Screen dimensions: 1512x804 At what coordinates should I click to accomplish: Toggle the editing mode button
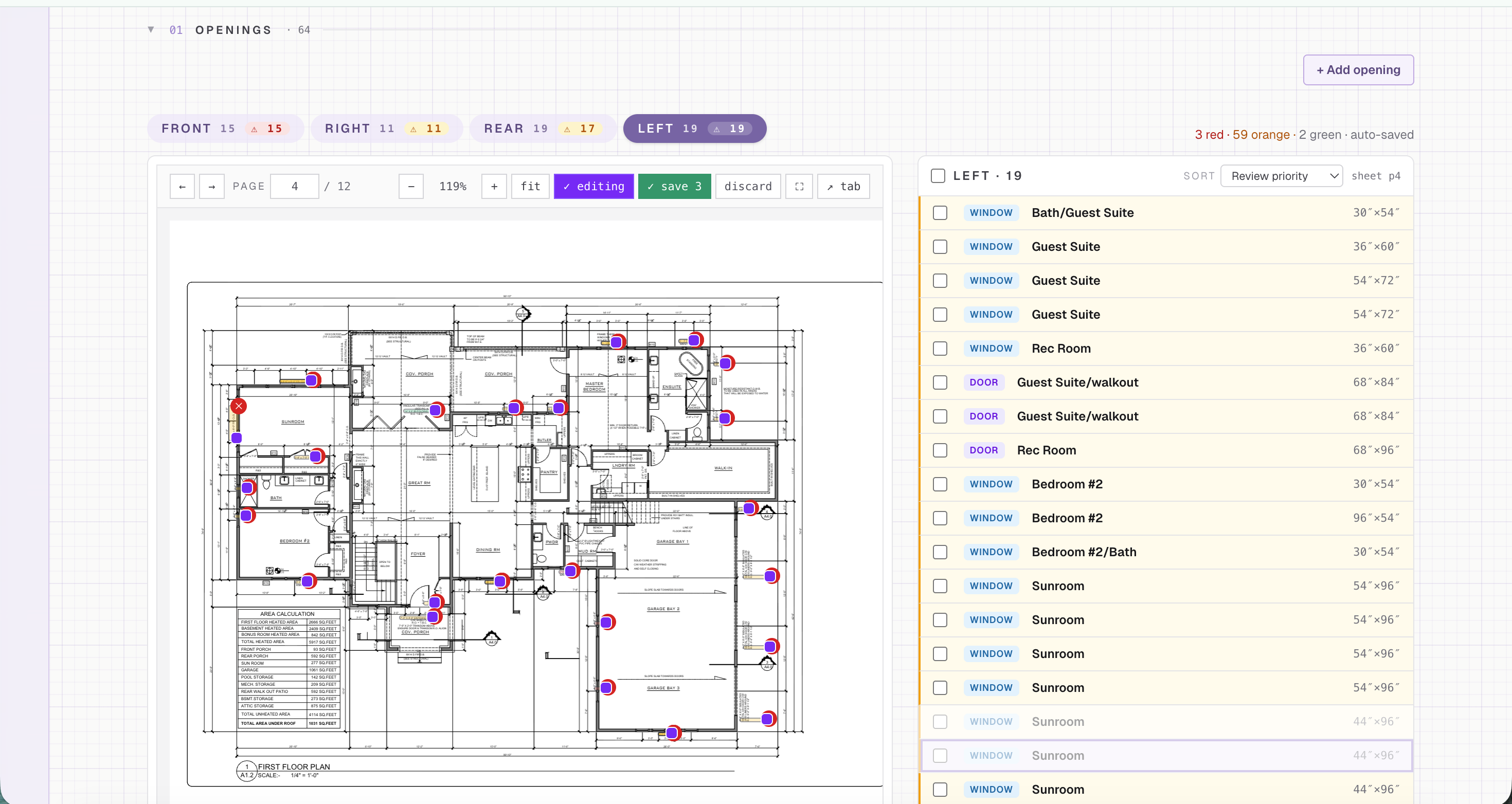(593, 187)
